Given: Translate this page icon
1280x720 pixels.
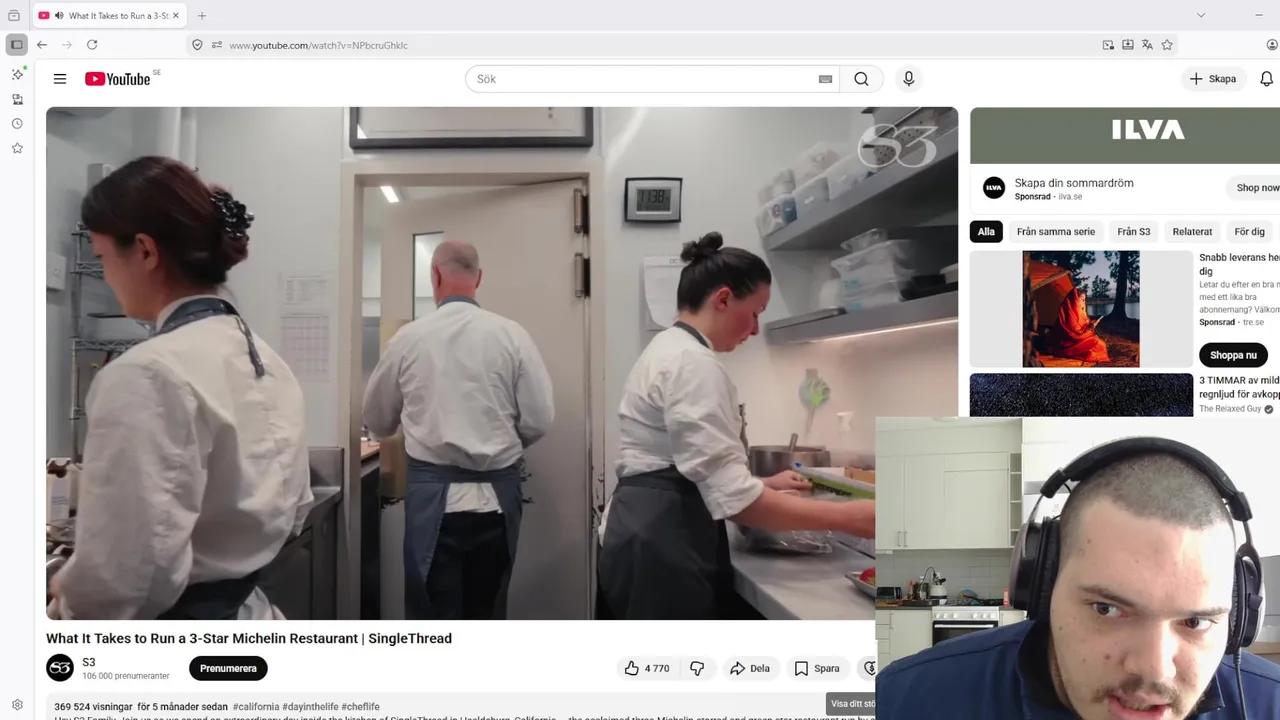Looking at the screenshot, I should [x=1147, y=45].
